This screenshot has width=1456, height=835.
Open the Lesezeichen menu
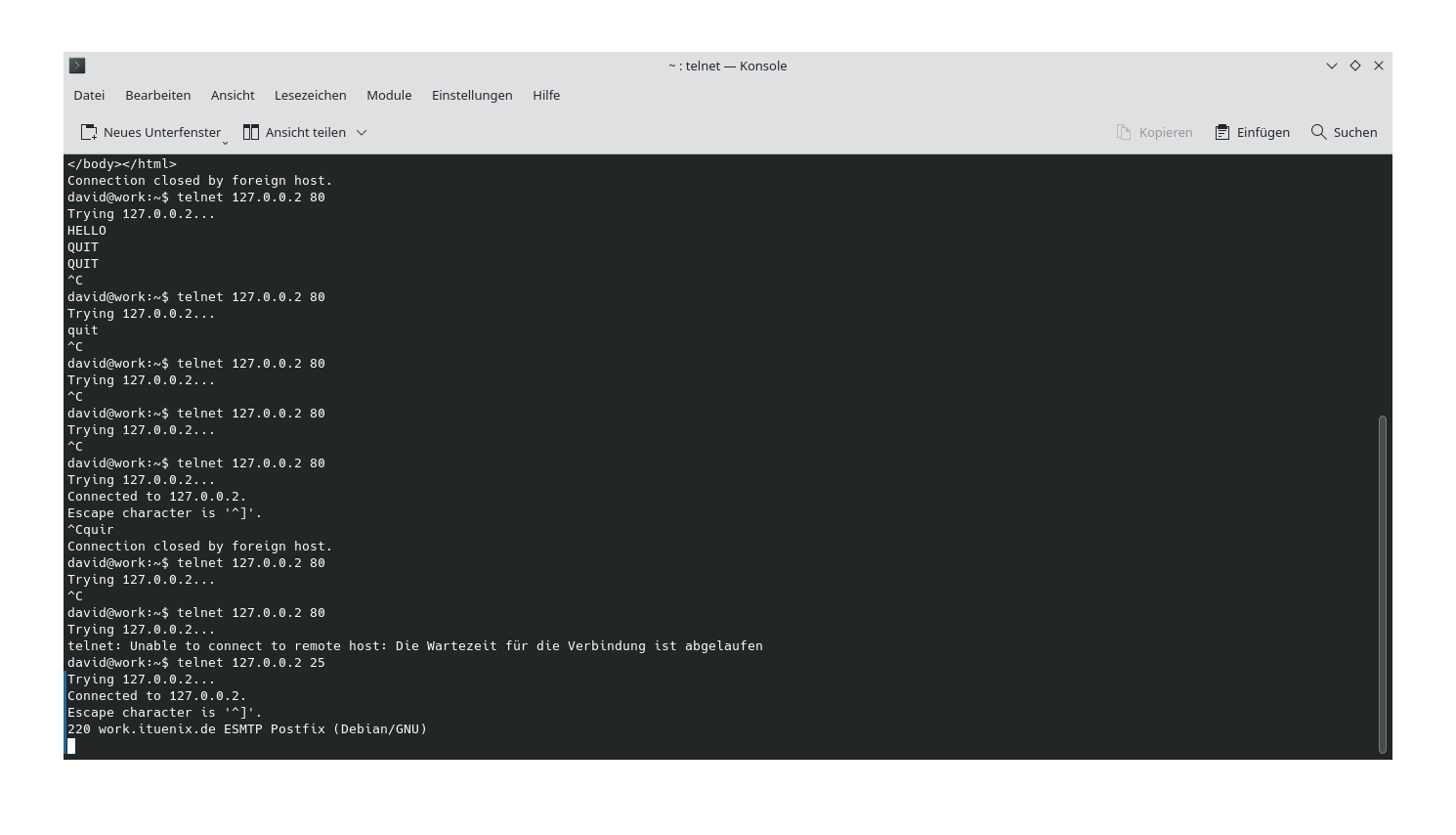(310, 95)
